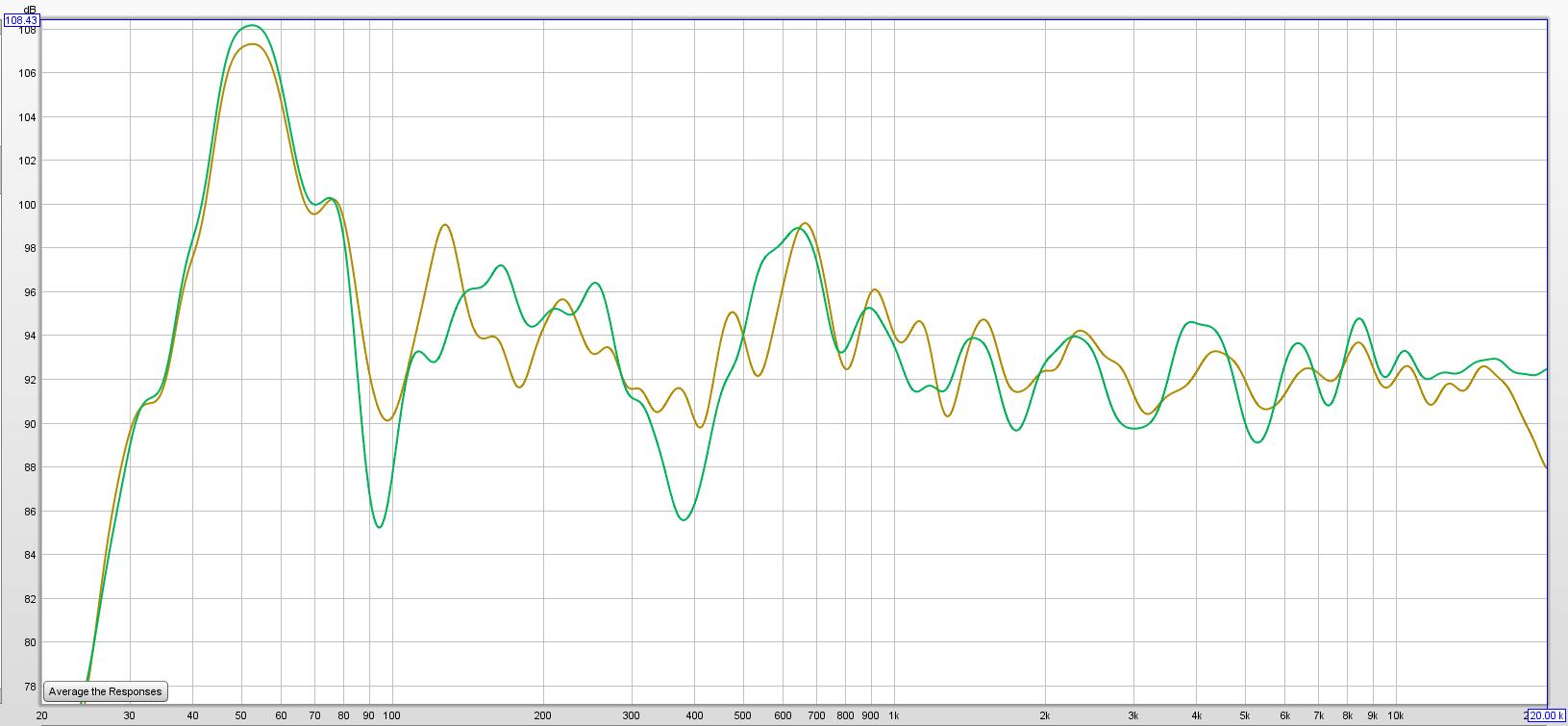The width and height of the screenshot is (1568, 726).
Task: Click the 700 label on the frequency axis
Action: coord(816,715)
